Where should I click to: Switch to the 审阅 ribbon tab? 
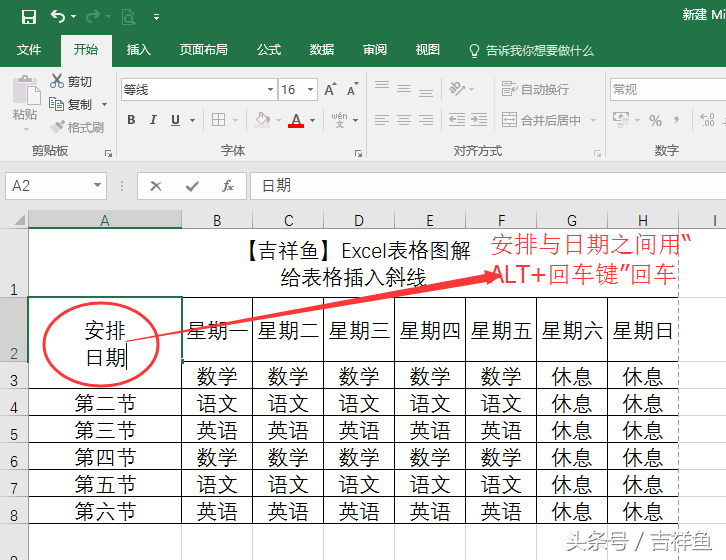click(375, 50)
